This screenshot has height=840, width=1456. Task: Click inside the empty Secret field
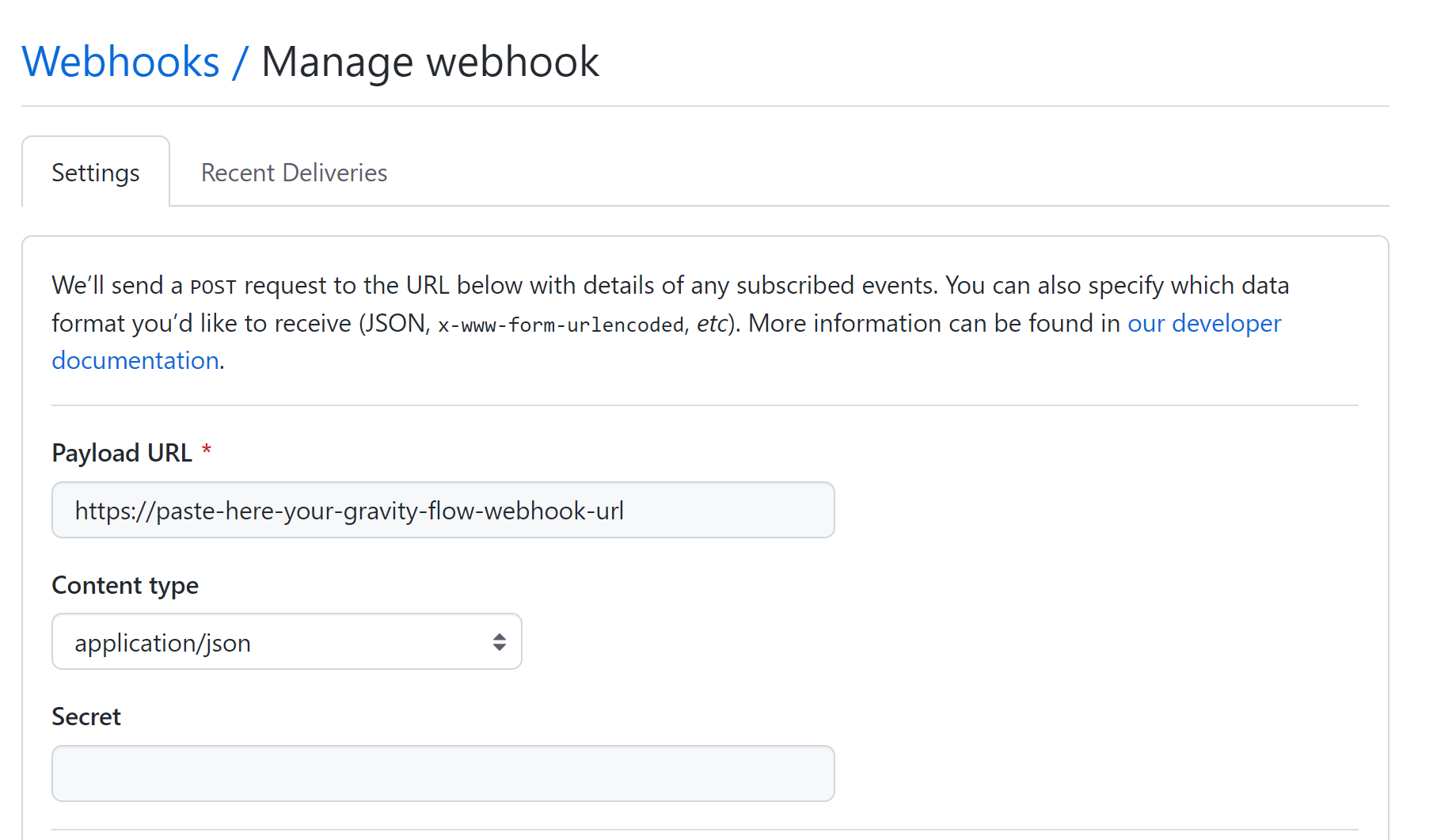pos(443,773)
